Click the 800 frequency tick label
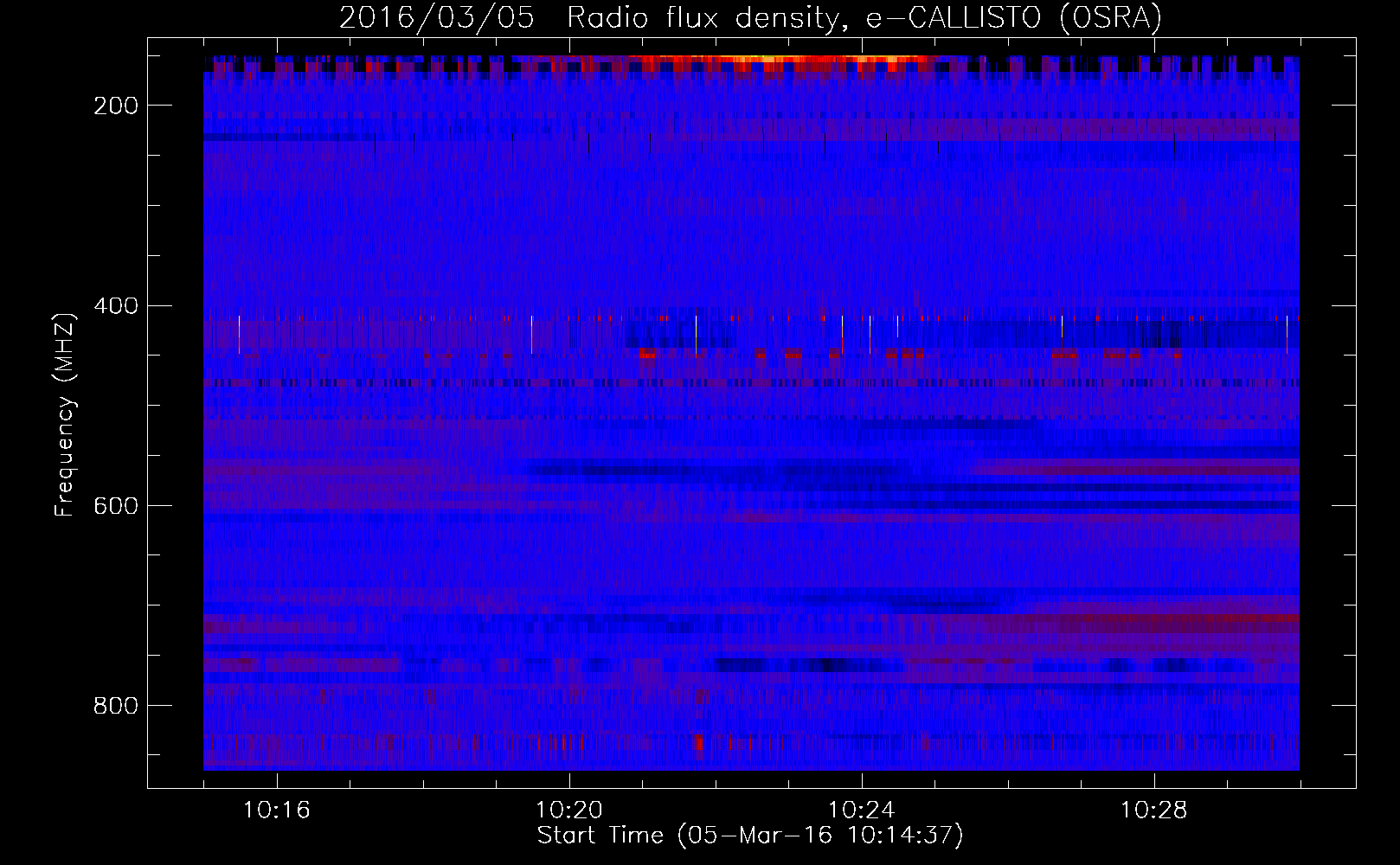The height and width of the screenshot is (865, 1400). point(116,706)
